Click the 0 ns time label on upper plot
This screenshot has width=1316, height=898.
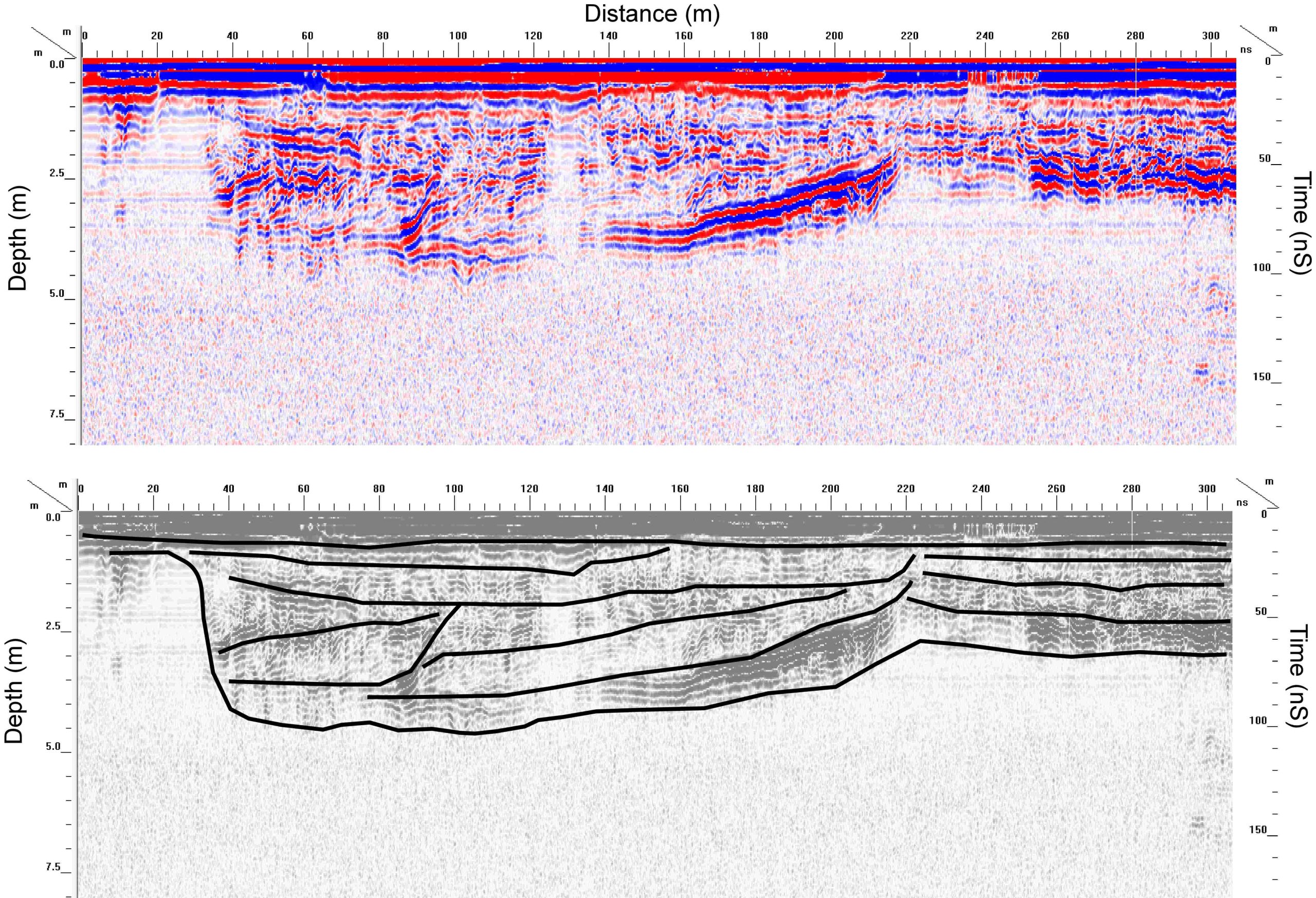pyautogui.click(x=1268, y=61)
